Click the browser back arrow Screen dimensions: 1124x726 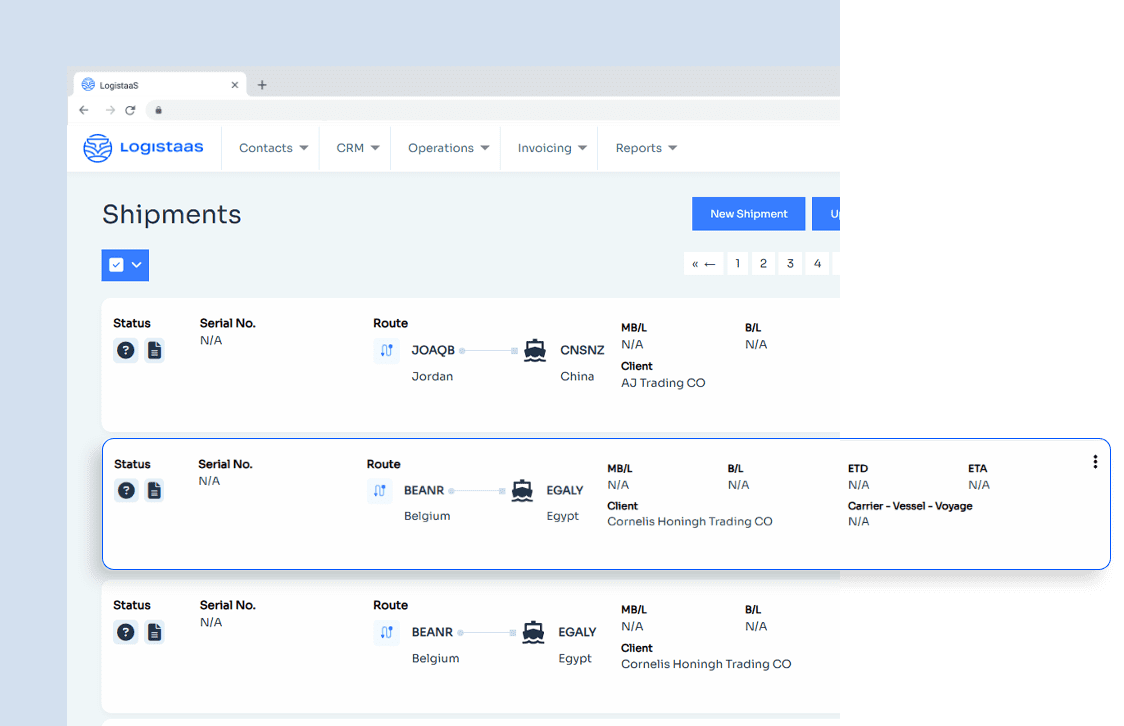[84, 111]
